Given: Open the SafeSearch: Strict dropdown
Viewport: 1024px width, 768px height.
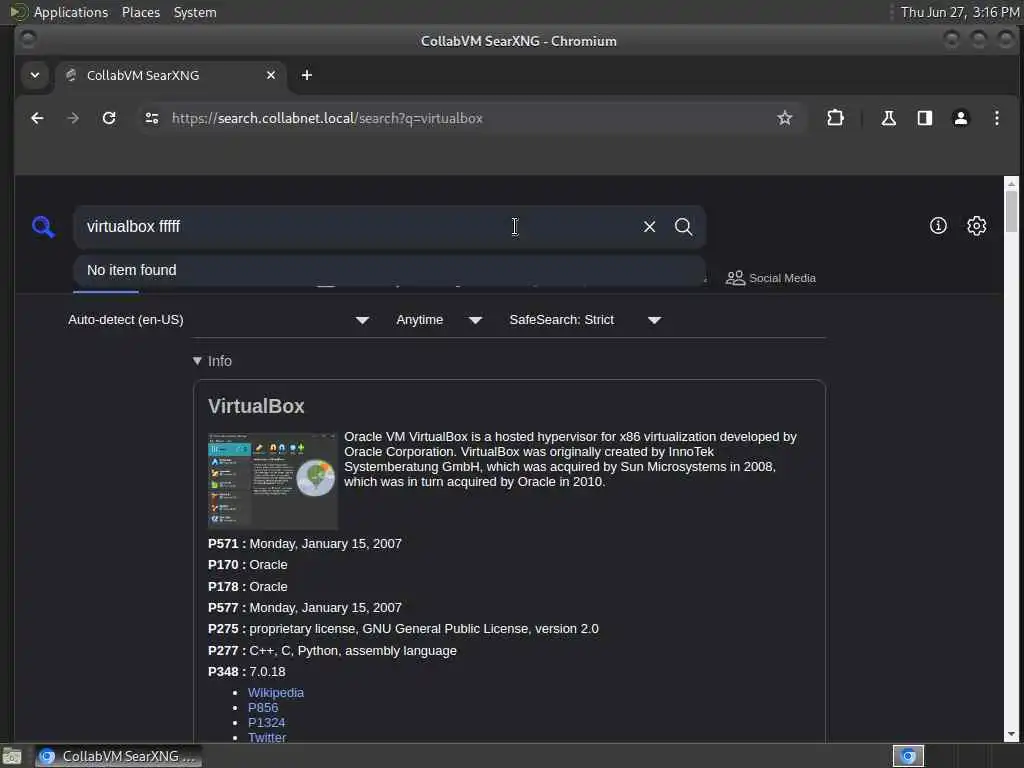Looking at the screenshot, I should click(x=585, y=320).
